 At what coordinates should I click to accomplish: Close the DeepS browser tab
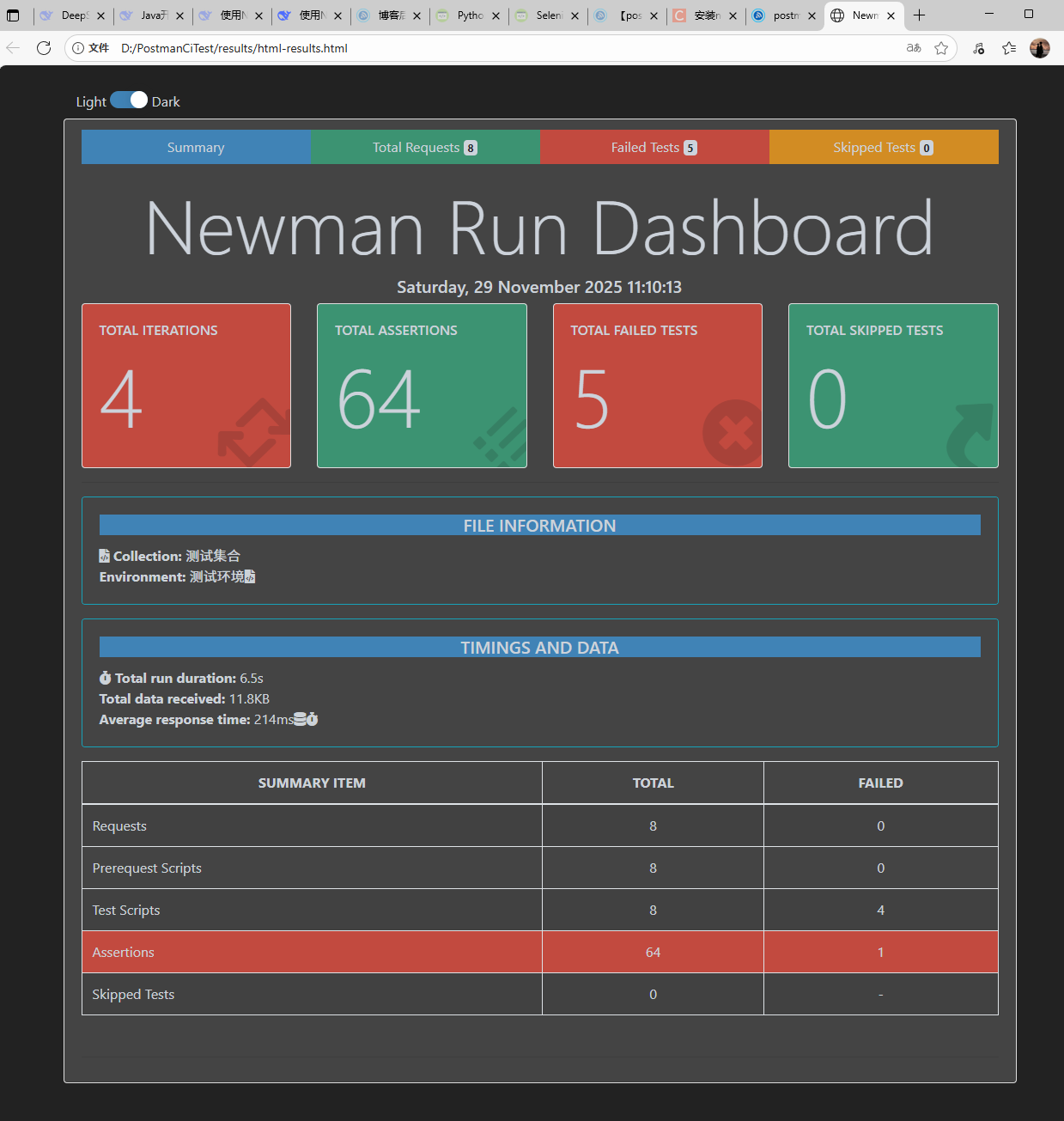(x=100, y=15)
